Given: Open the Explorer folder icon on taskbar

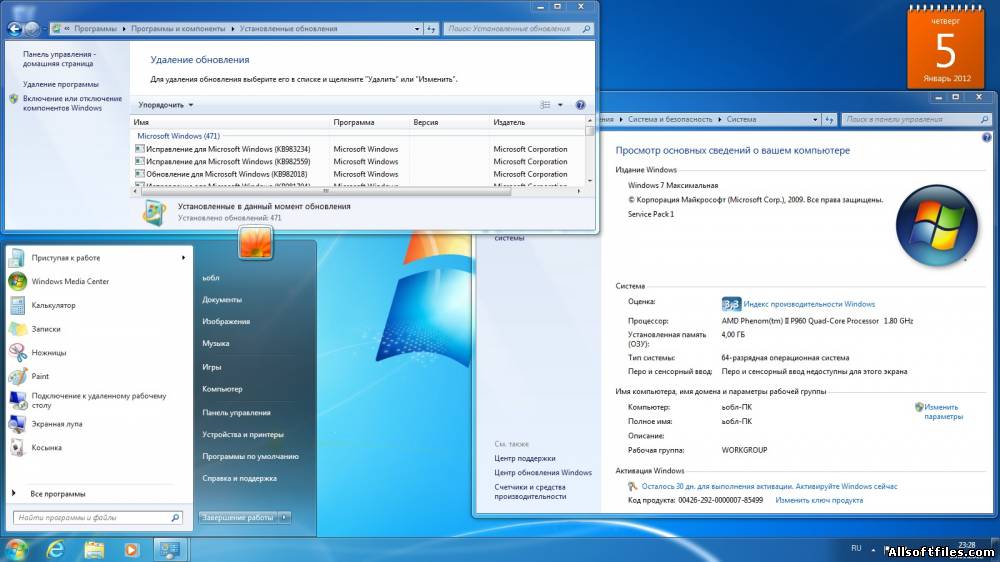Looking at the screenshot, I should click(x=94, y=549).
